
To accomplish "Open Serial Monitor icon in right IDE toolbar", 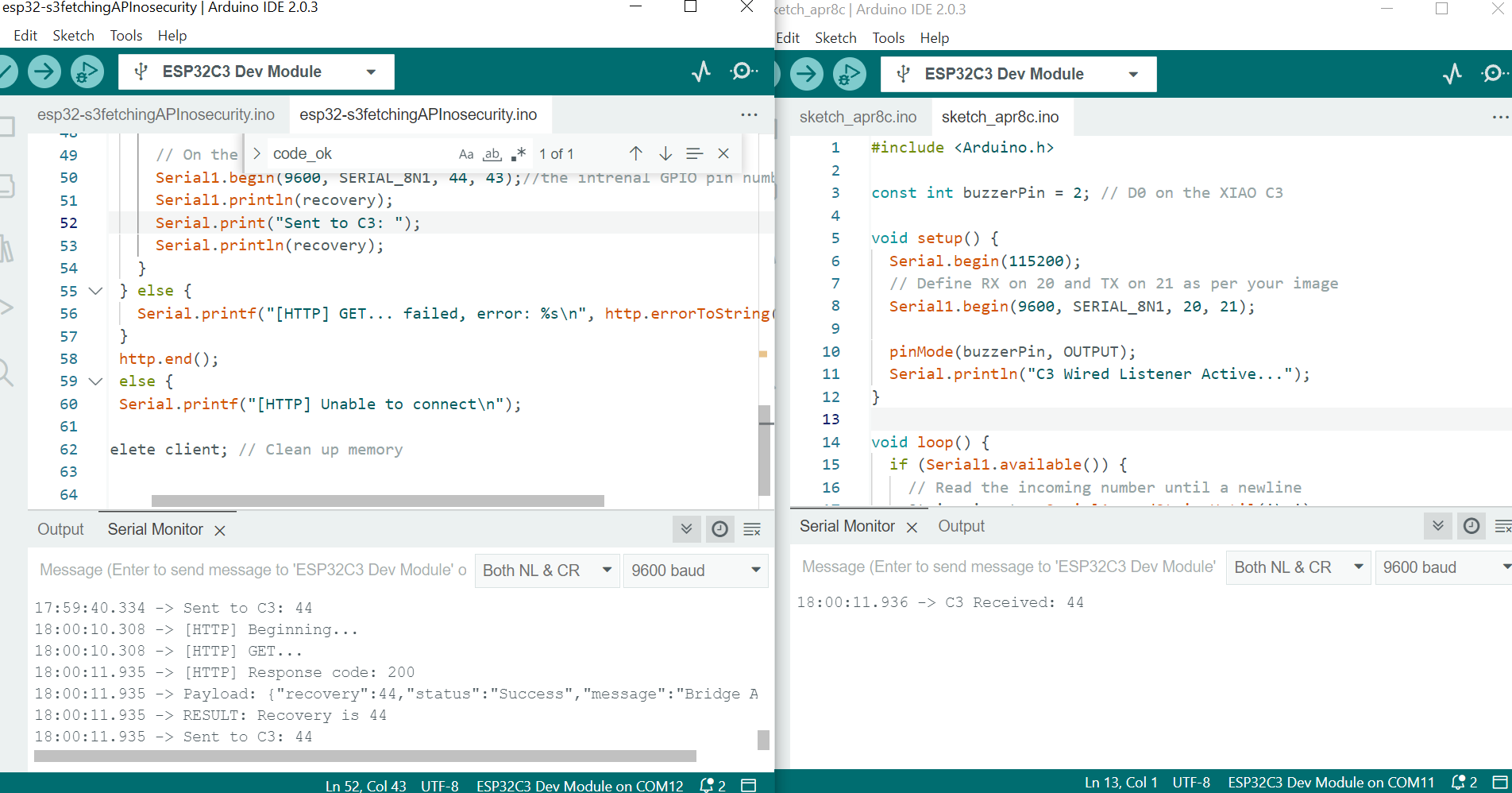I will pyautogui.click(x=1493, y=74).
